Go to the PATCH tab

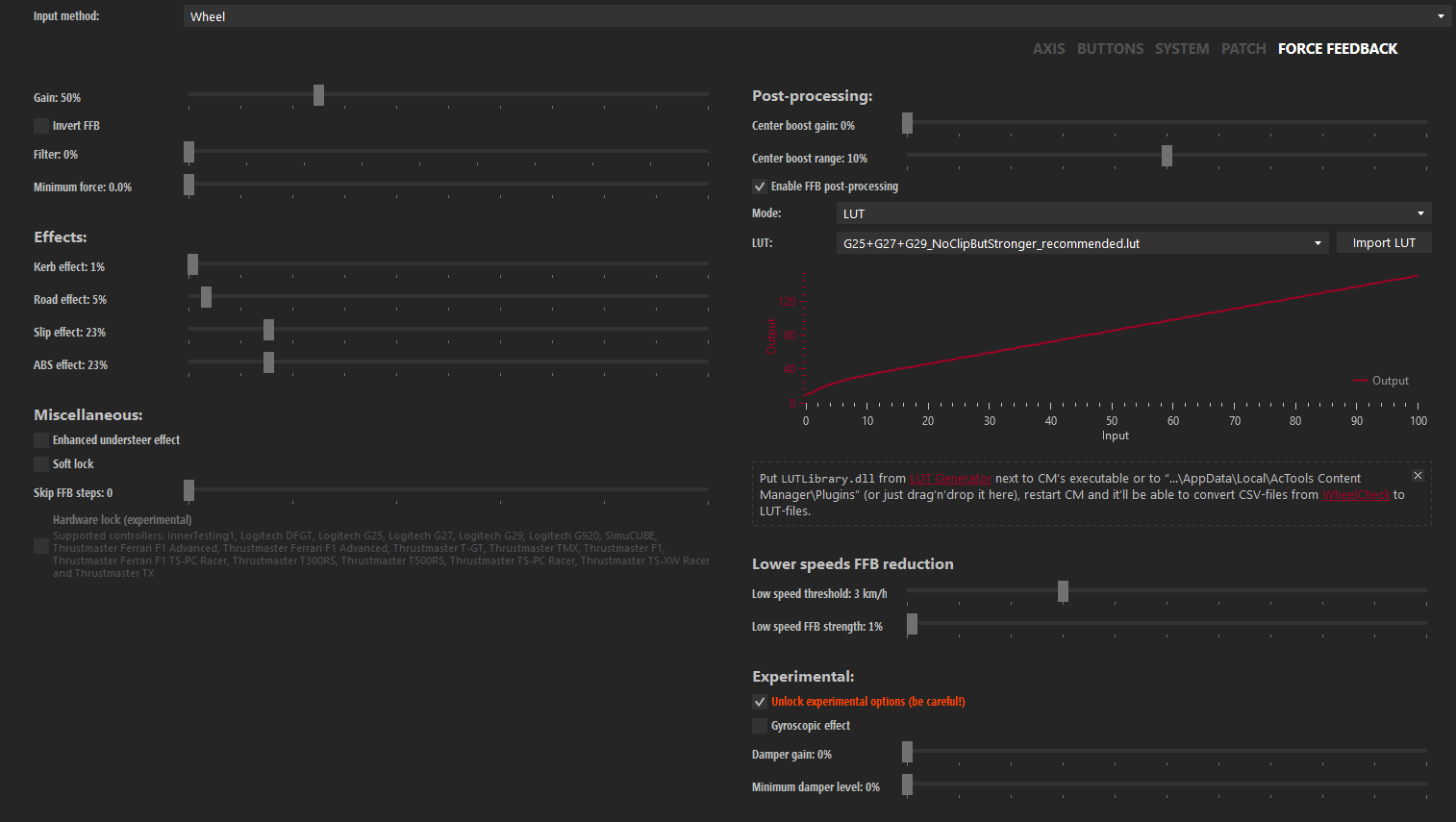(1243, 49)
